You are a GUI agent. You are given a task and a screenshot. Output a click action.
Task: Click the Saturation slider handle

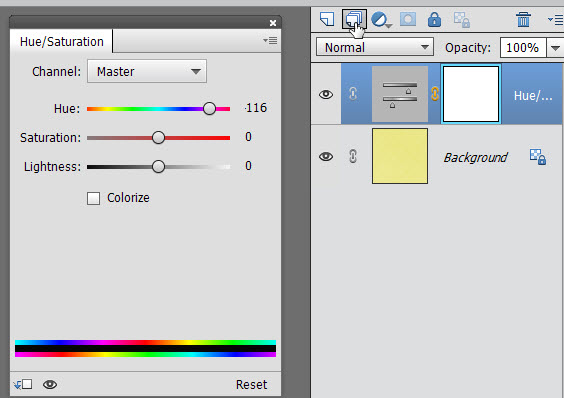coord(158,137)
